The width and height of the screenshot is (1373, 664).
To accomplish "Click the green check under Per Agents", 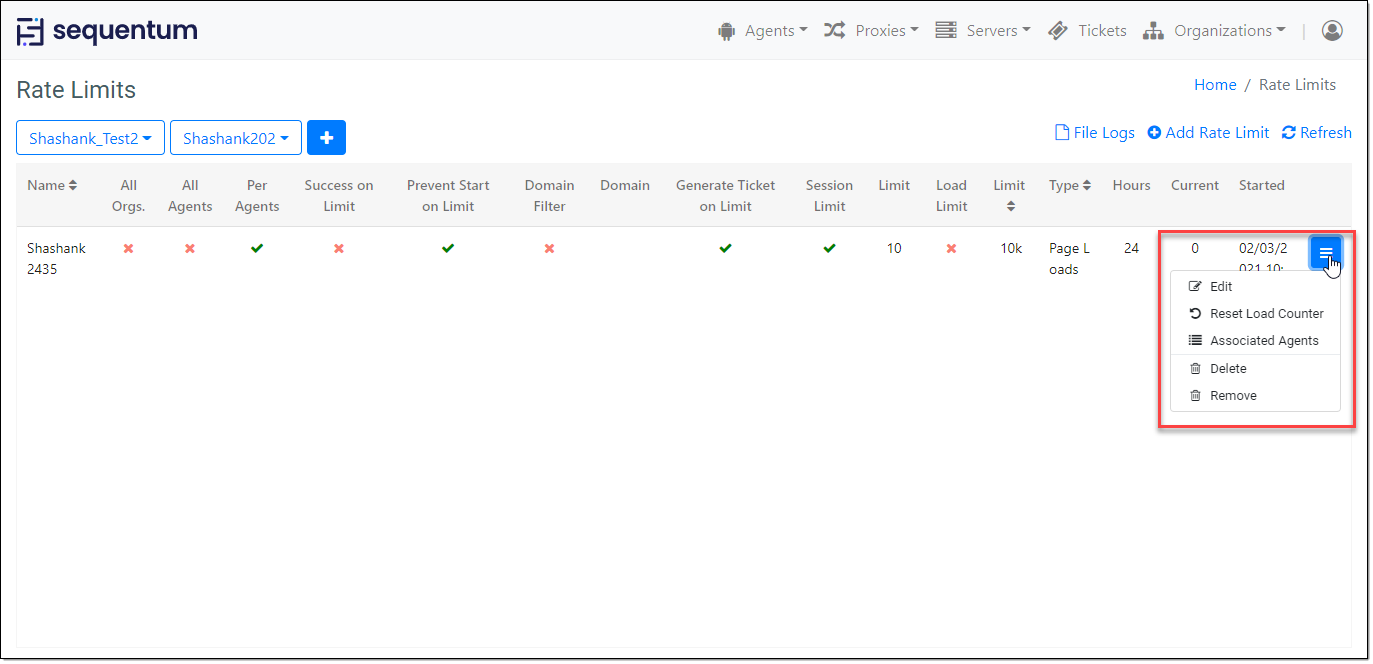I will pos(257,248).
